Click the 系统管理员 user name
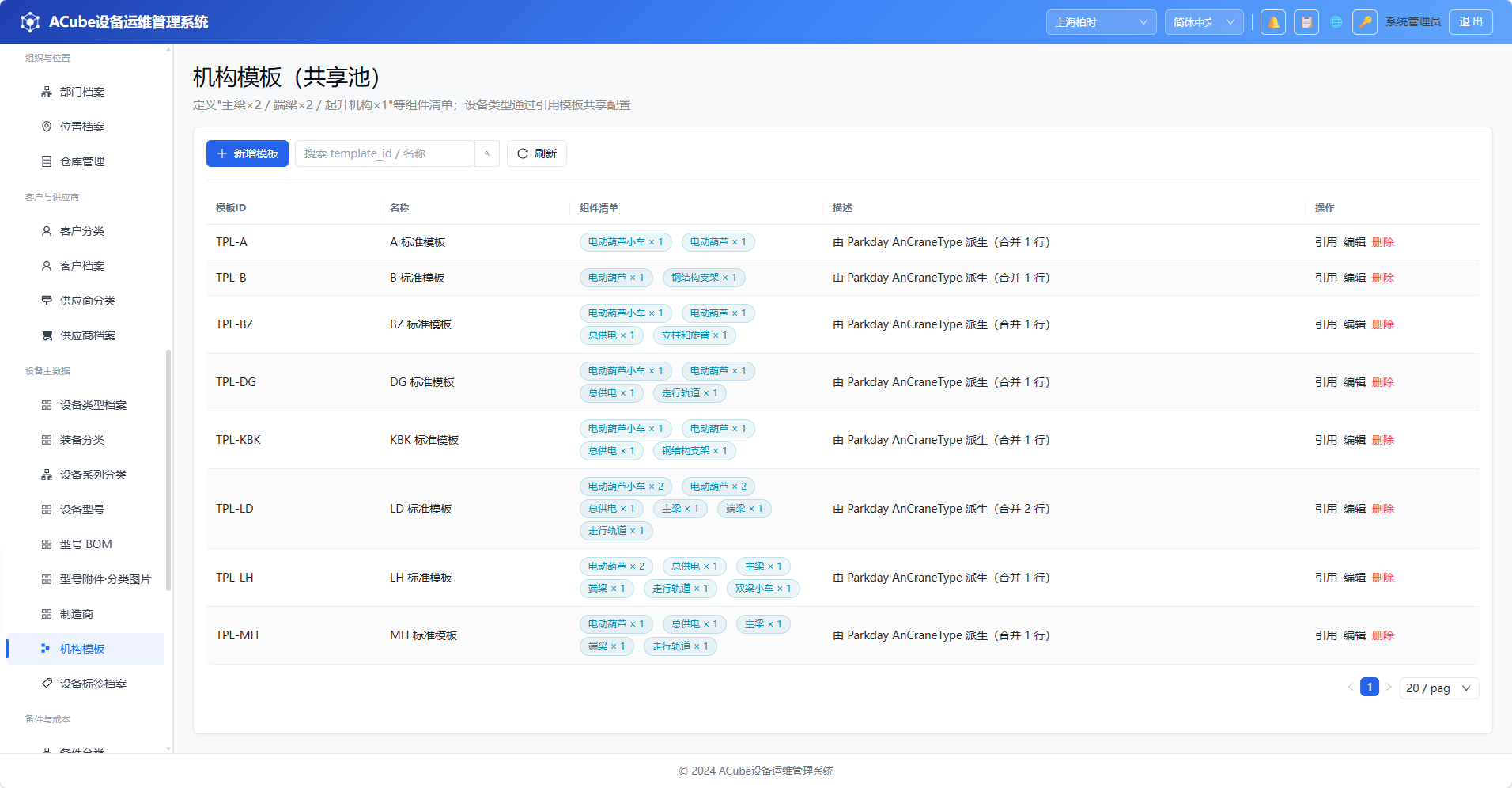Viewport: 1512px width, 788px height. click(1413, 22)
